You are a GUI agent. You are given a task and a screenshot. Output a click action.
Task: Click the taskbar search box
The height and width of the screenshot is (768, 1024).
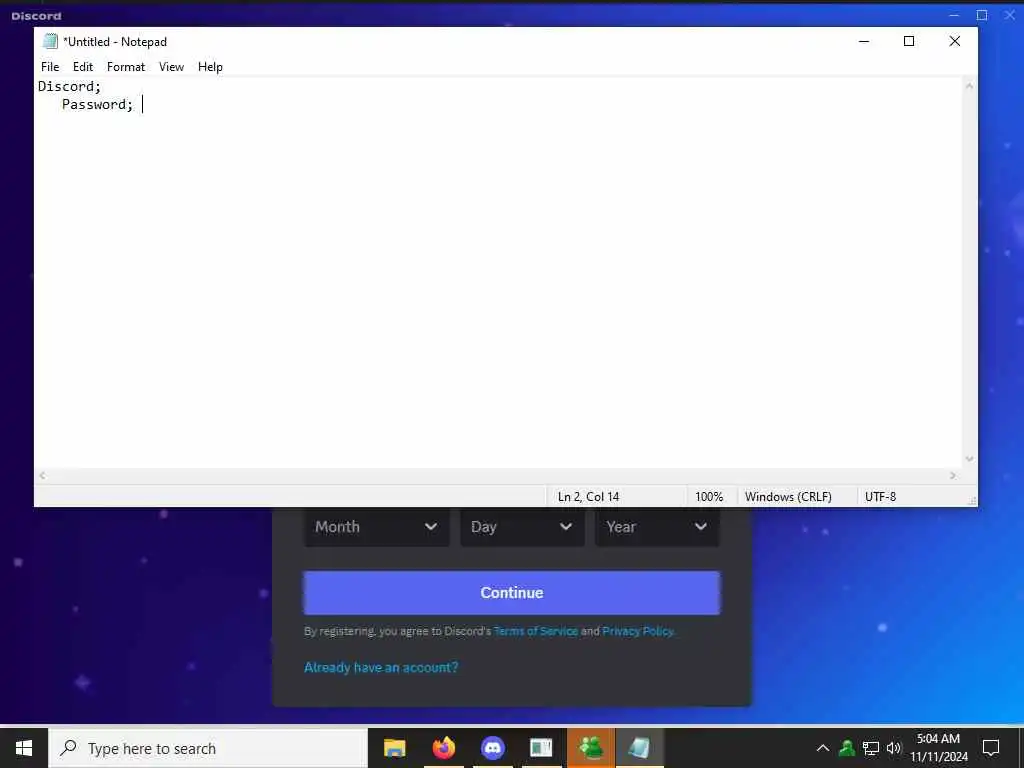click(x=208, y=748)
